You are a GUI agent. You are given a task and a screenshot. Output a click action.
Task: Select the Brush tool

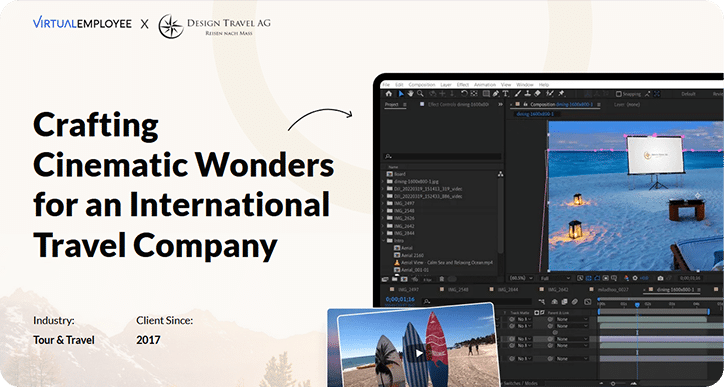tap(518, 93)
